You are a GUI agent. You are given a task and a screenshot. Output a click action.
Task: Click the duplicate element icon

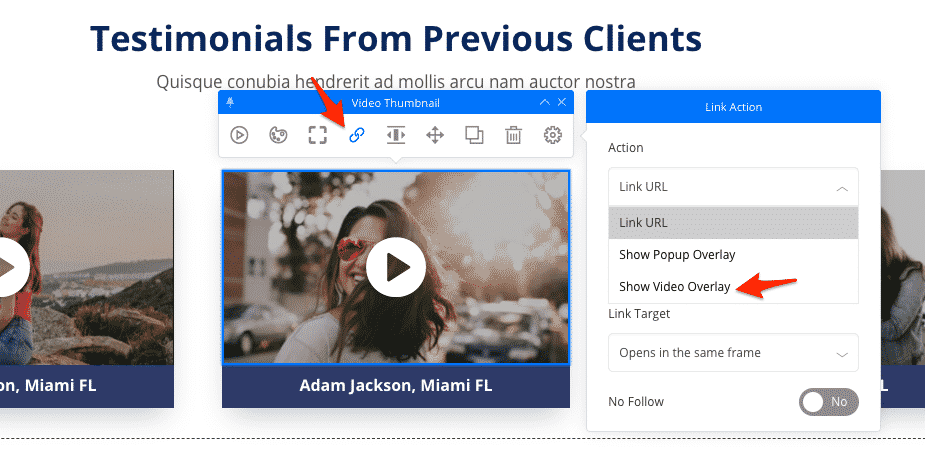click(x=474, y=135)
